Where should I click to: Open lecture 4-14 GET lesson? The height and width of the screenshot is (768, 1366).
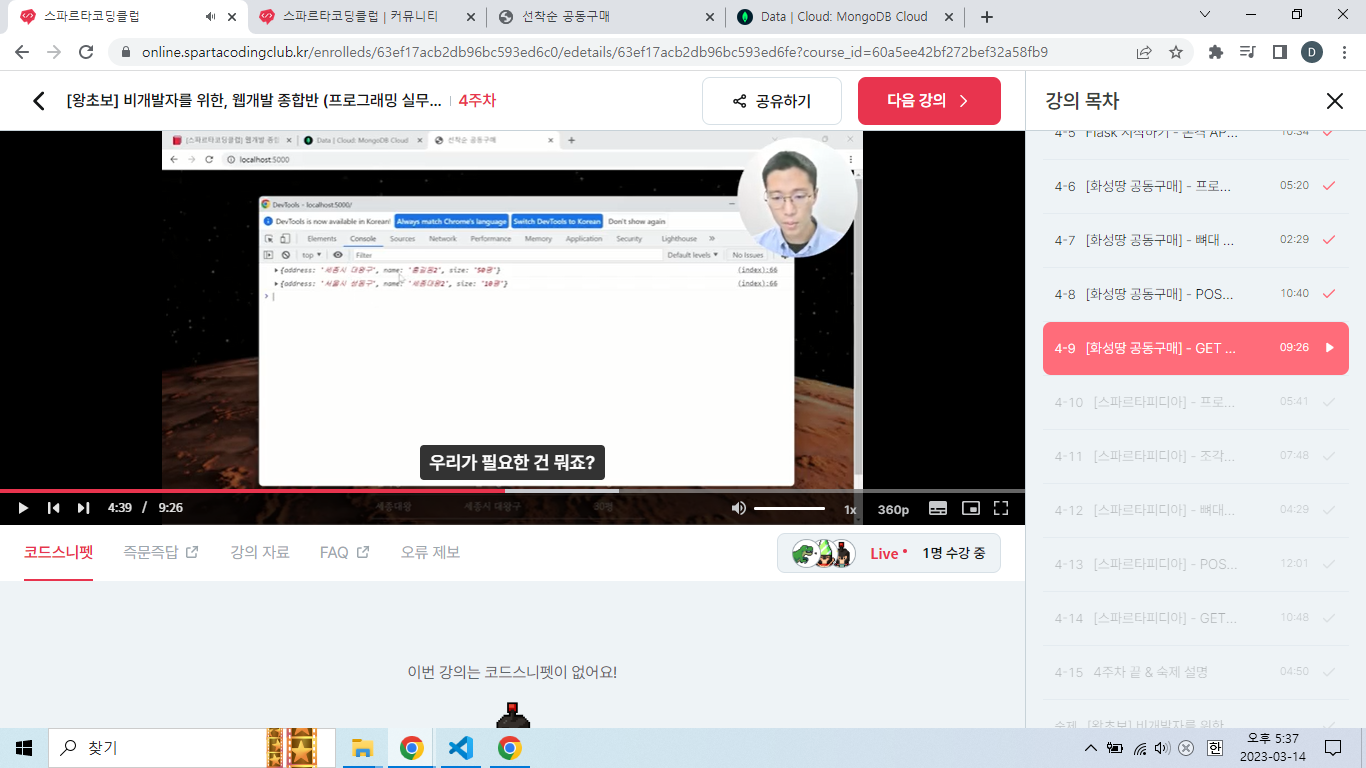click(1195, 618)
